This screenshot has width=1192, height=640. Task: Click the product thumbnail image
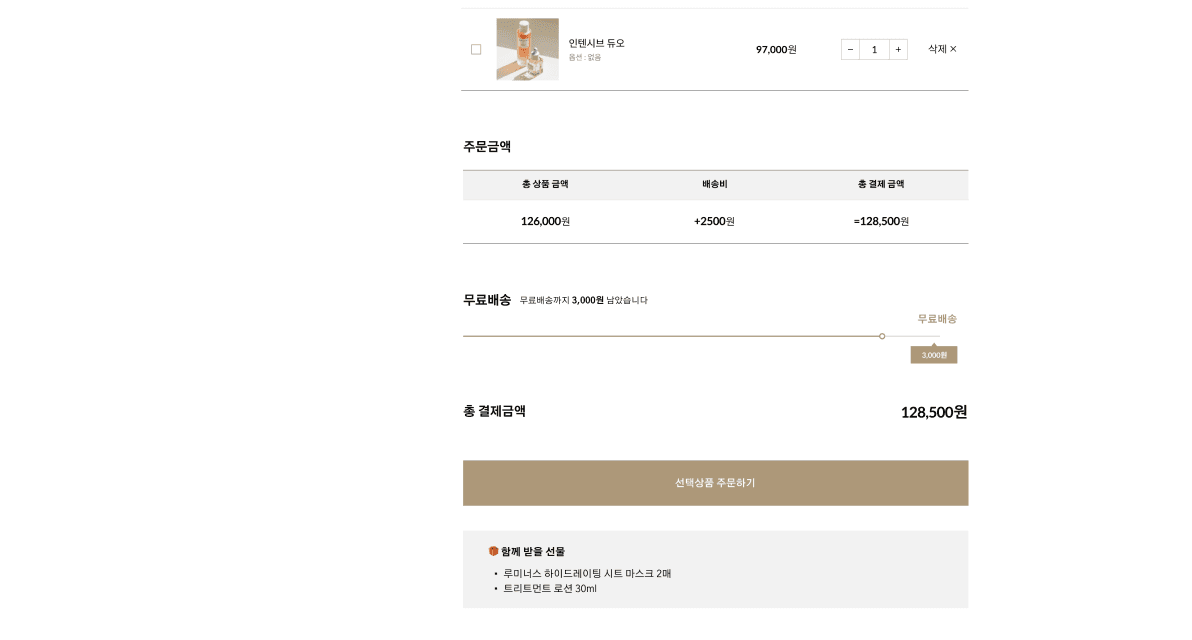[x=527, y=49]
